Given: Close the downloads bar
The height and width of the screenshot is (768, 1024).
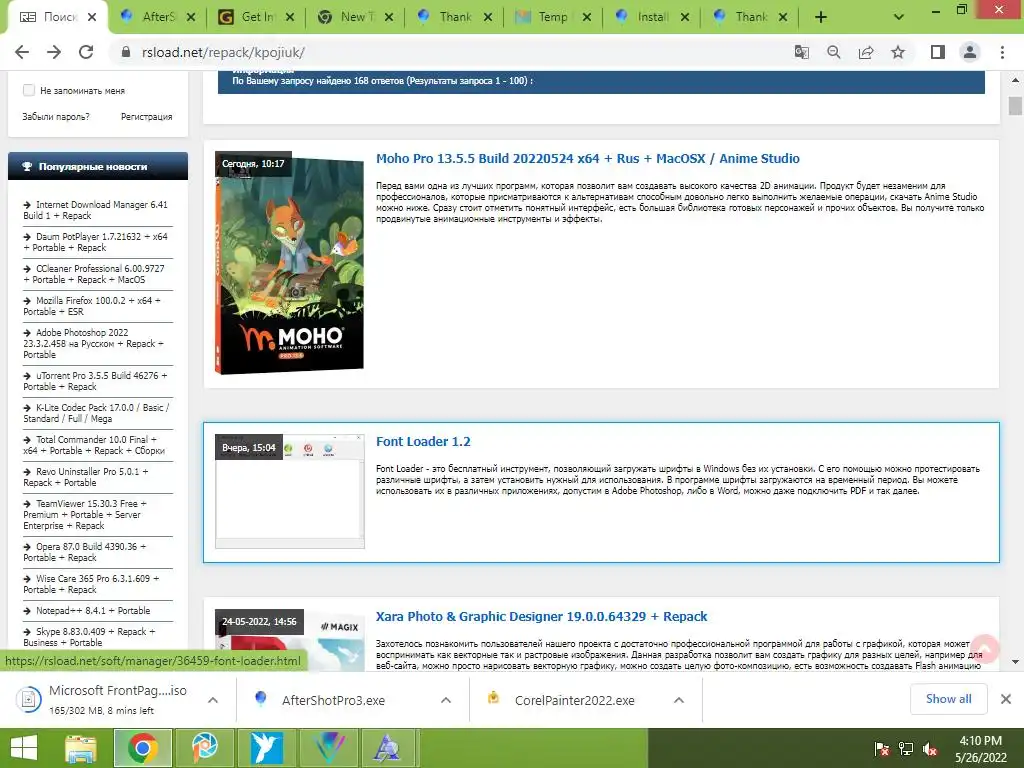Looking at the screenshot, I should [x=1006, y=699].
